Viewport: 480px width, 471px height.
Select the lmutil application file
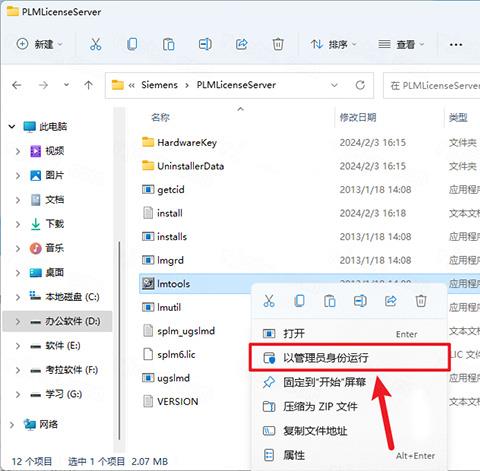tap(169, 307)
